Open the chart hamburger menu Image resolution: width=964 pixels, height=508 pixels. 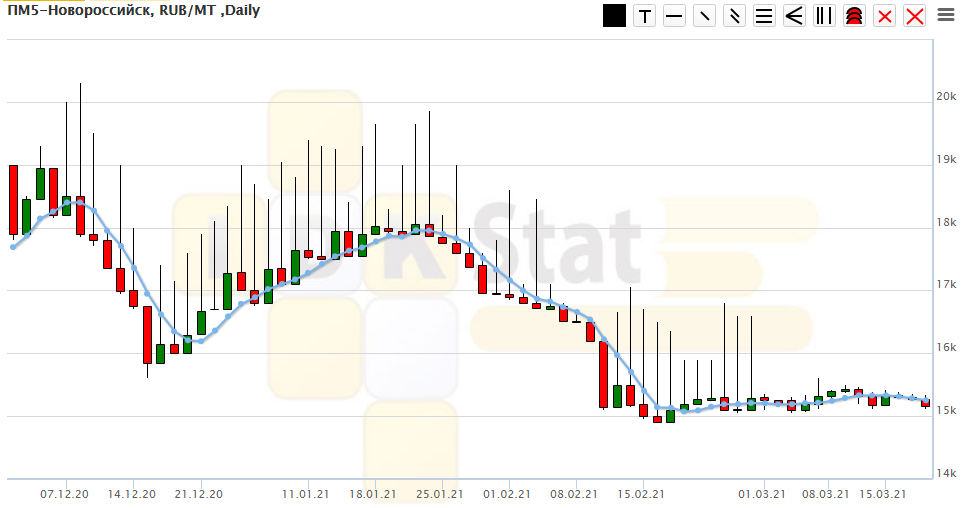click(x=945, y=16)
